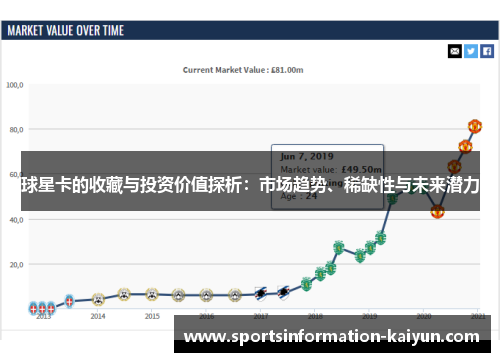Click the 80,0 value axis label
The width and height of the screenshot is (500, 362).
pos(16,130)
